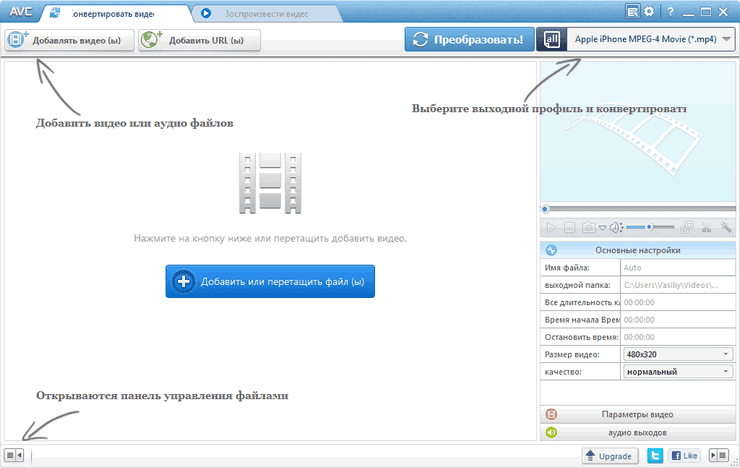Click the Добавлять видео (ы) button
Screen dimensions: 740x468
point(69,40)
